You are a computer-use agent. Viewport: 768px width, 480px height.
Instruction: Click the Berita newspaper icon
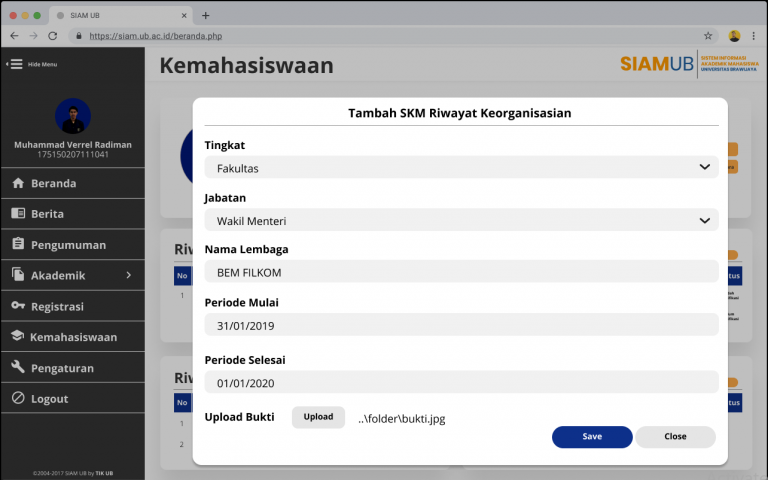click(18, 213)
